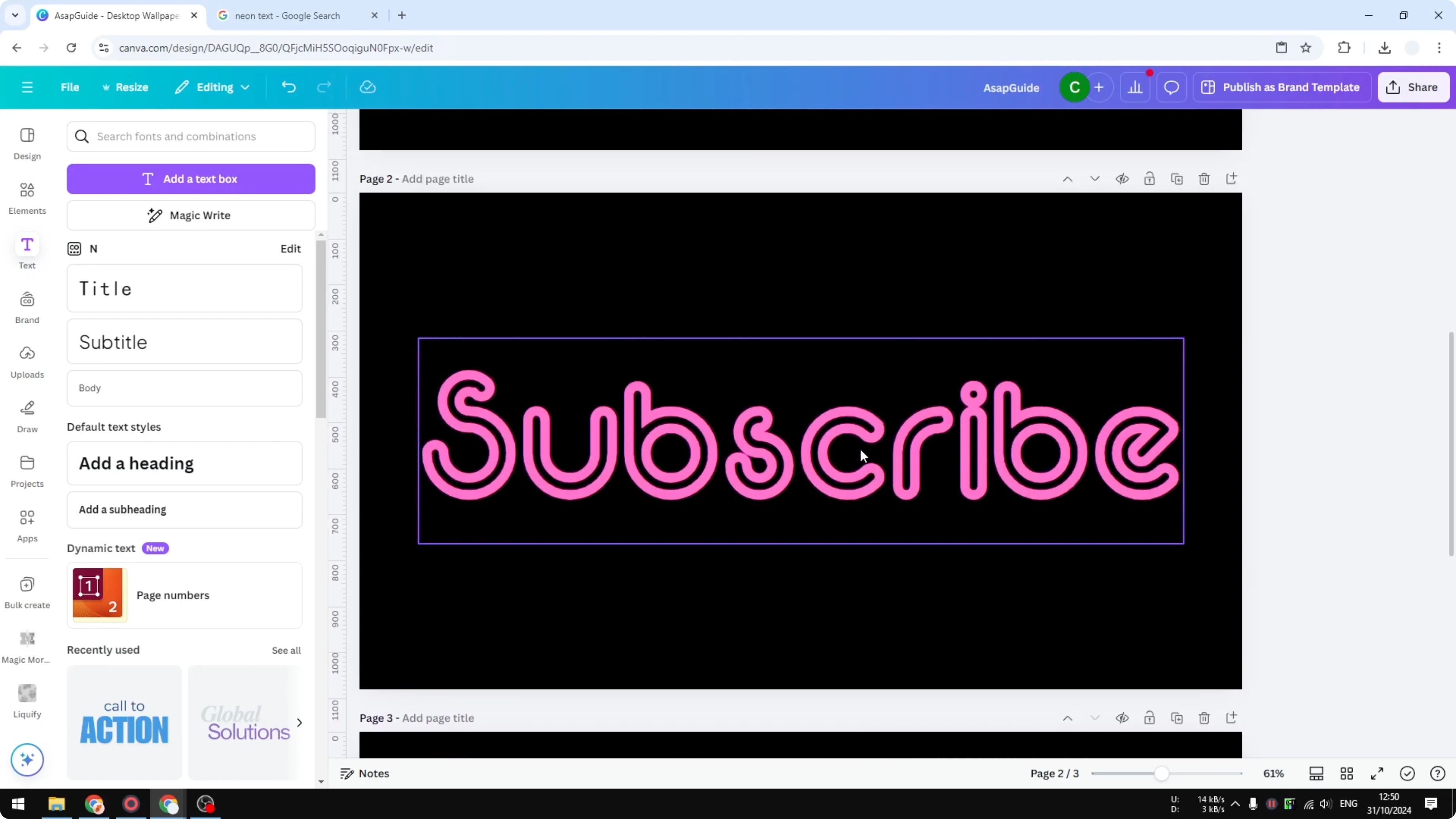Undo the last action
The width and height of the screenshot is (1456, 819).
(288, 87)
